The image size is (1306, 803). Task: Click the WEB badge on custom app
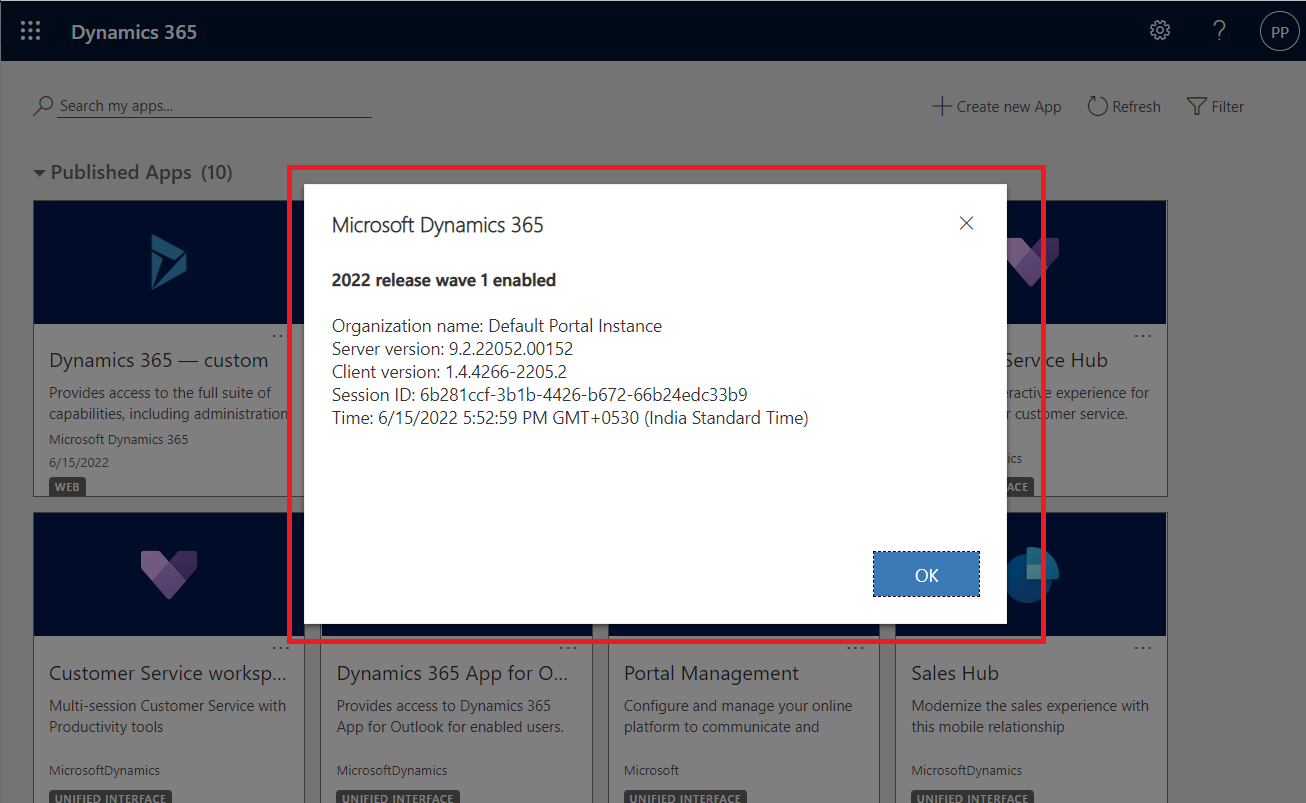click(x=67, y=487)
